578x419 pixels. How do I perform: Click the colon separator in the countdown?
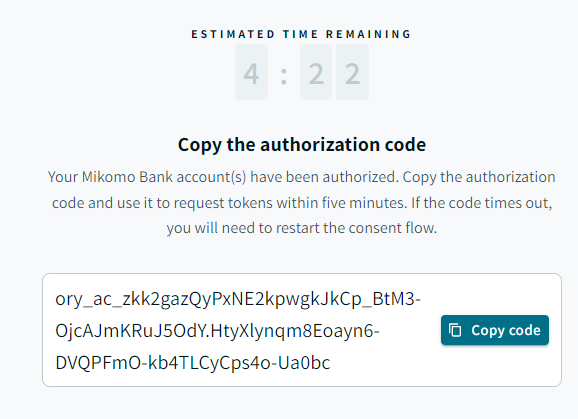click(283, 76)
